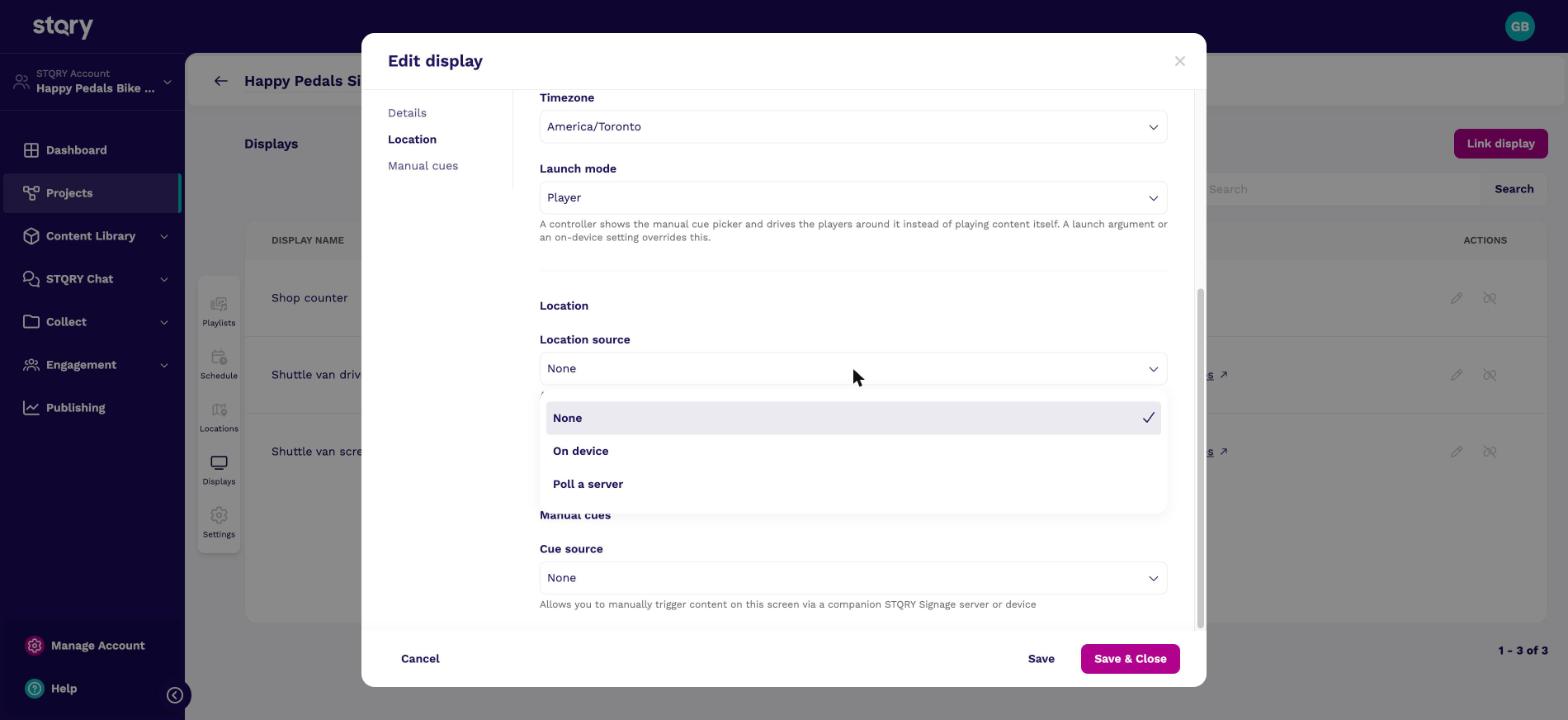
Task: Open the Launch mode dropdown
Action: coord(853,198)
